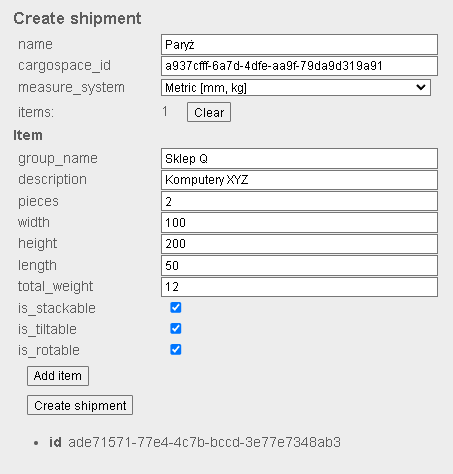Click the Item section heading

(x=28, y=135)
